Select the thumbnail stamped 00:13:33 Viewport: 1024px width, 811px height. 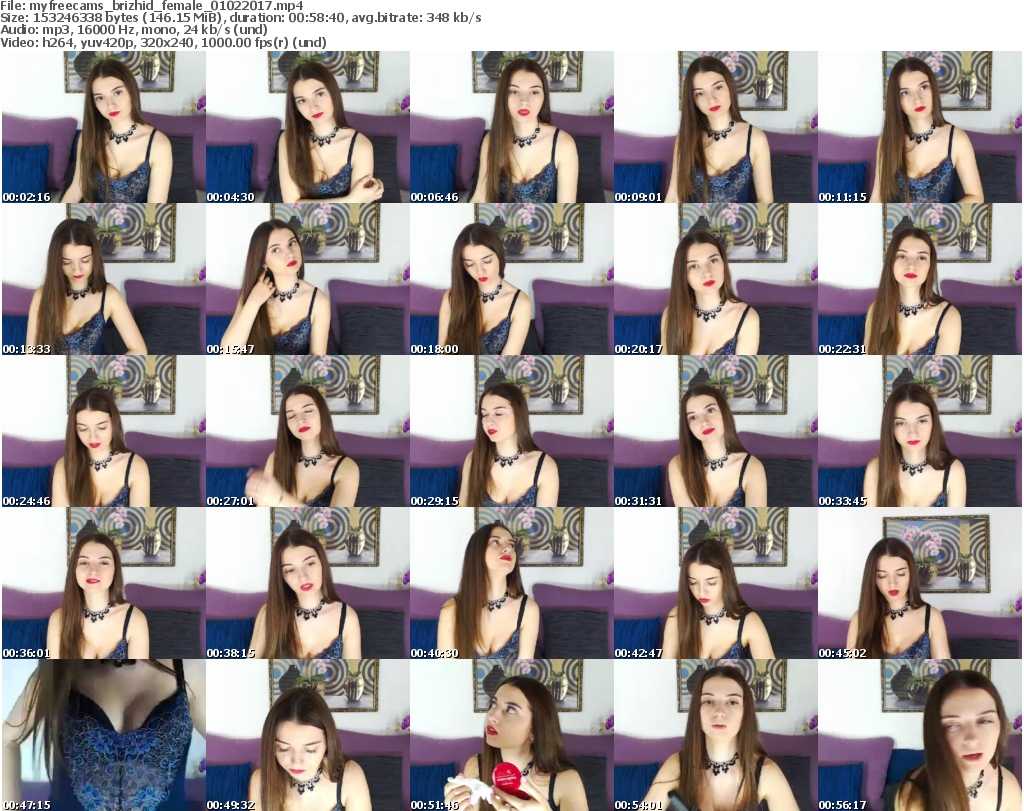tap(103, 279)
